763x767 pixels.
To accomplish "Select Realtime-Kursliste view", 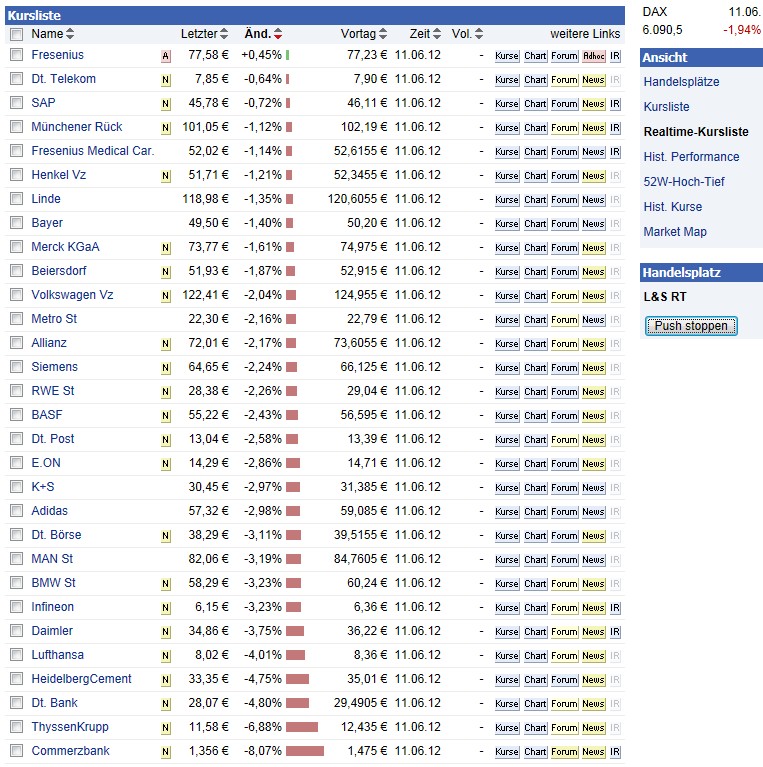I will 696,132.
